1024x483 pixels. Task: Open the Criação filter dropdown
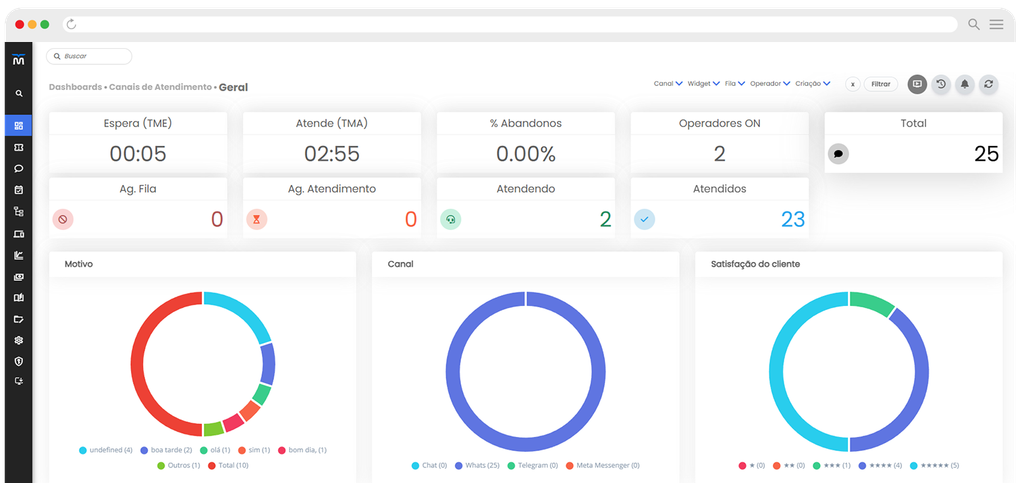tap(813, 84)
